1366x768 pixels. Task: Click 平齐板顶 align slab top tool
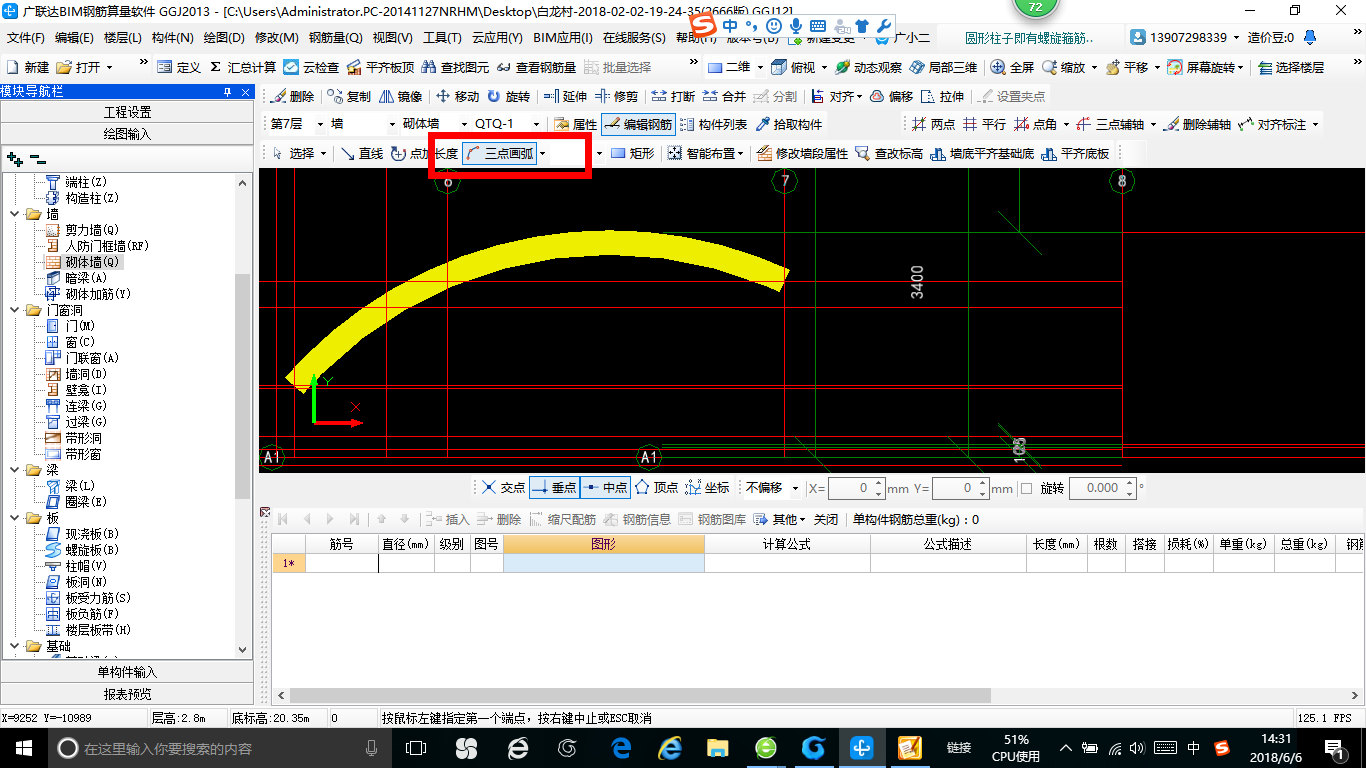[x=380, y=67]
